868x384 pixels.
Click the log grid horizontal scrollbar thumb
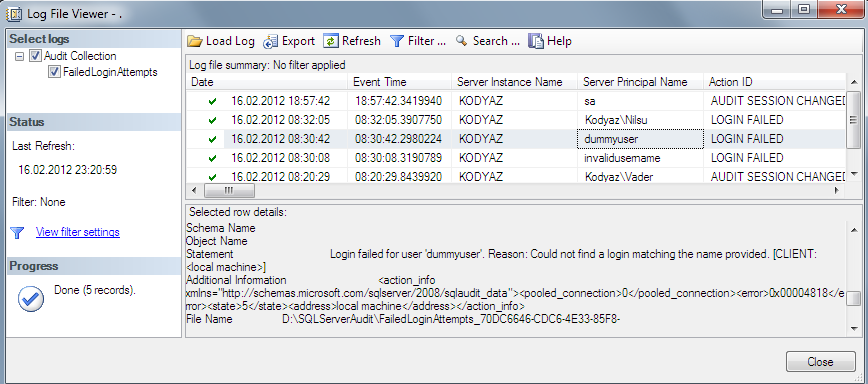(229, 190)
